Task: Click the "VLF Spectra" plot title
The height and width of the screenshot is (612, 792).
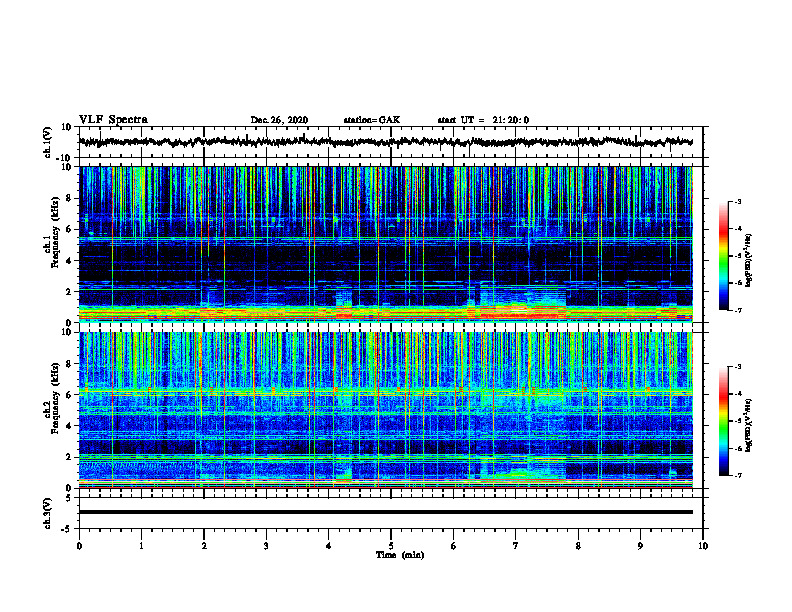Action: 113,120
